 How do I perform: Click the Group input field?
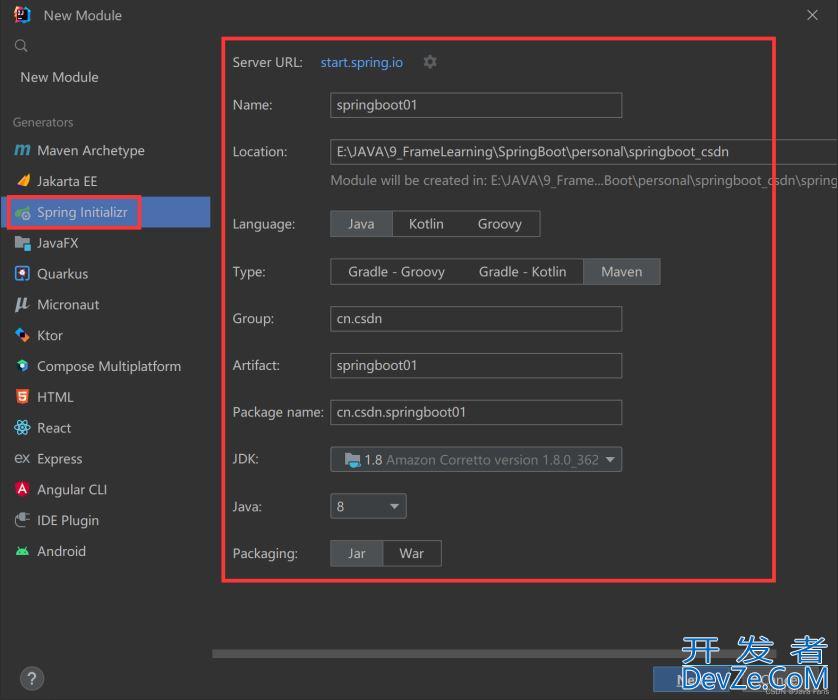coord(476,318)
